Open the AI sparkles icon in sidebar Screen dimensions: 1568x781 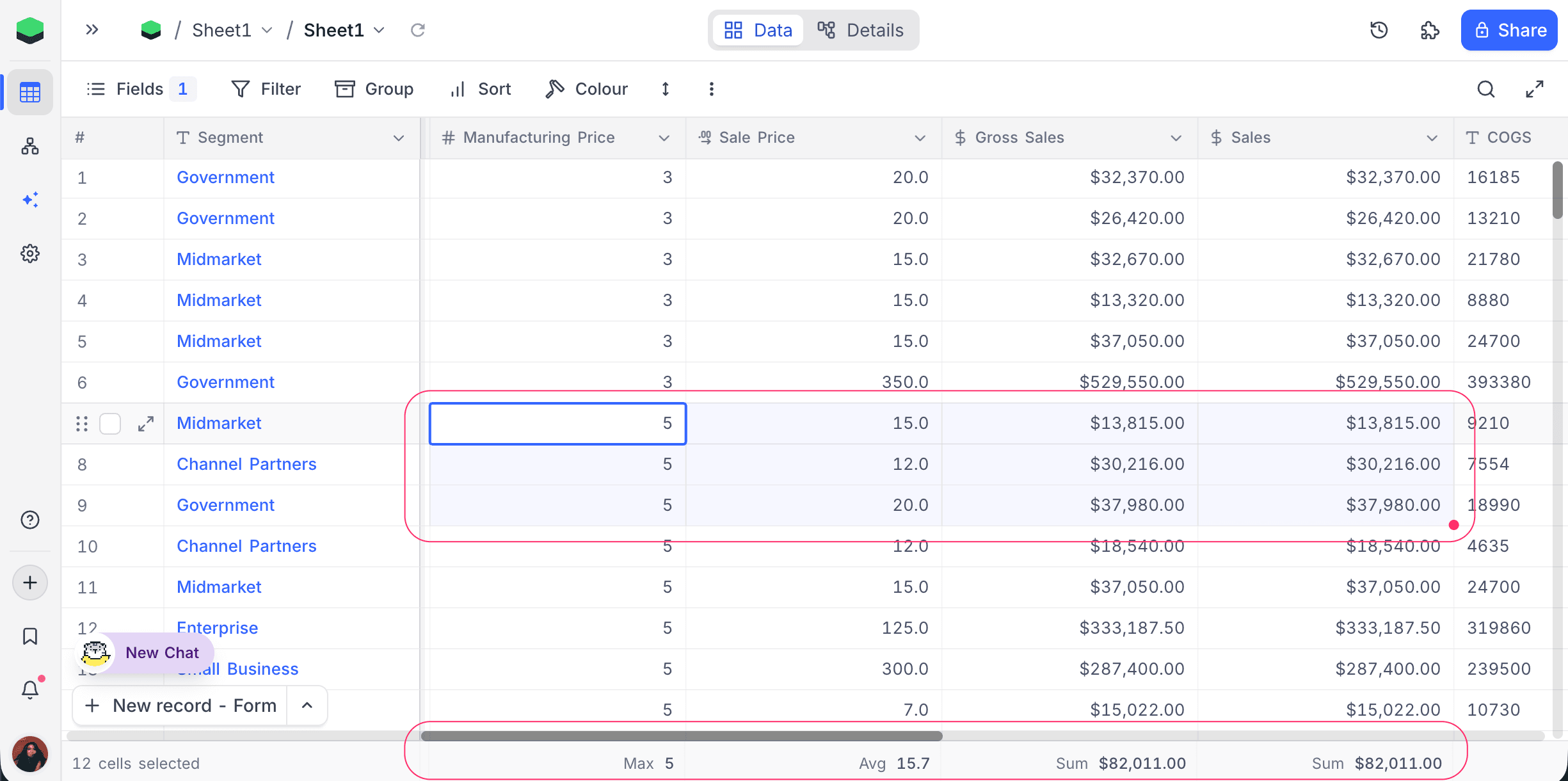pos(30,200)
